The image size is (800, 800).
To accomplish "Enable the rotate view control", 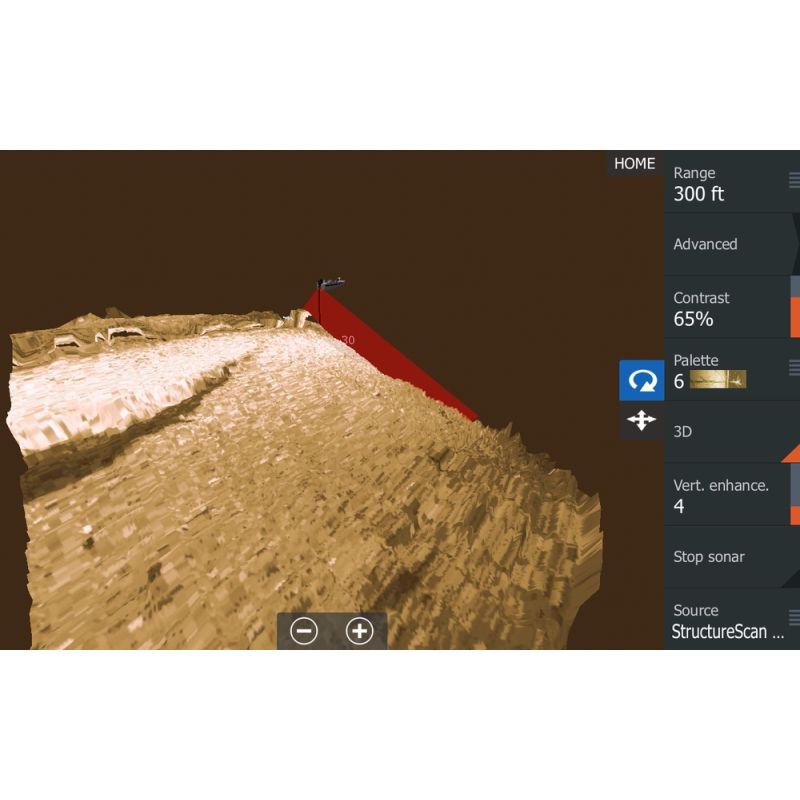I will pos(641,380).
